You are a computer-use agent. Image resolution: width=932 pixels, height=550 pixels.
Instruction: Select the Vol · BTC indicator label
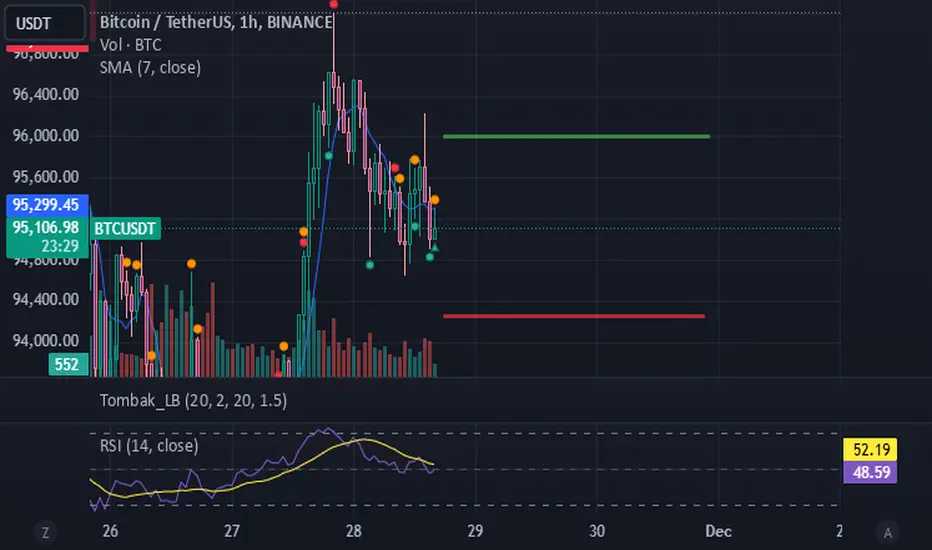130,45
